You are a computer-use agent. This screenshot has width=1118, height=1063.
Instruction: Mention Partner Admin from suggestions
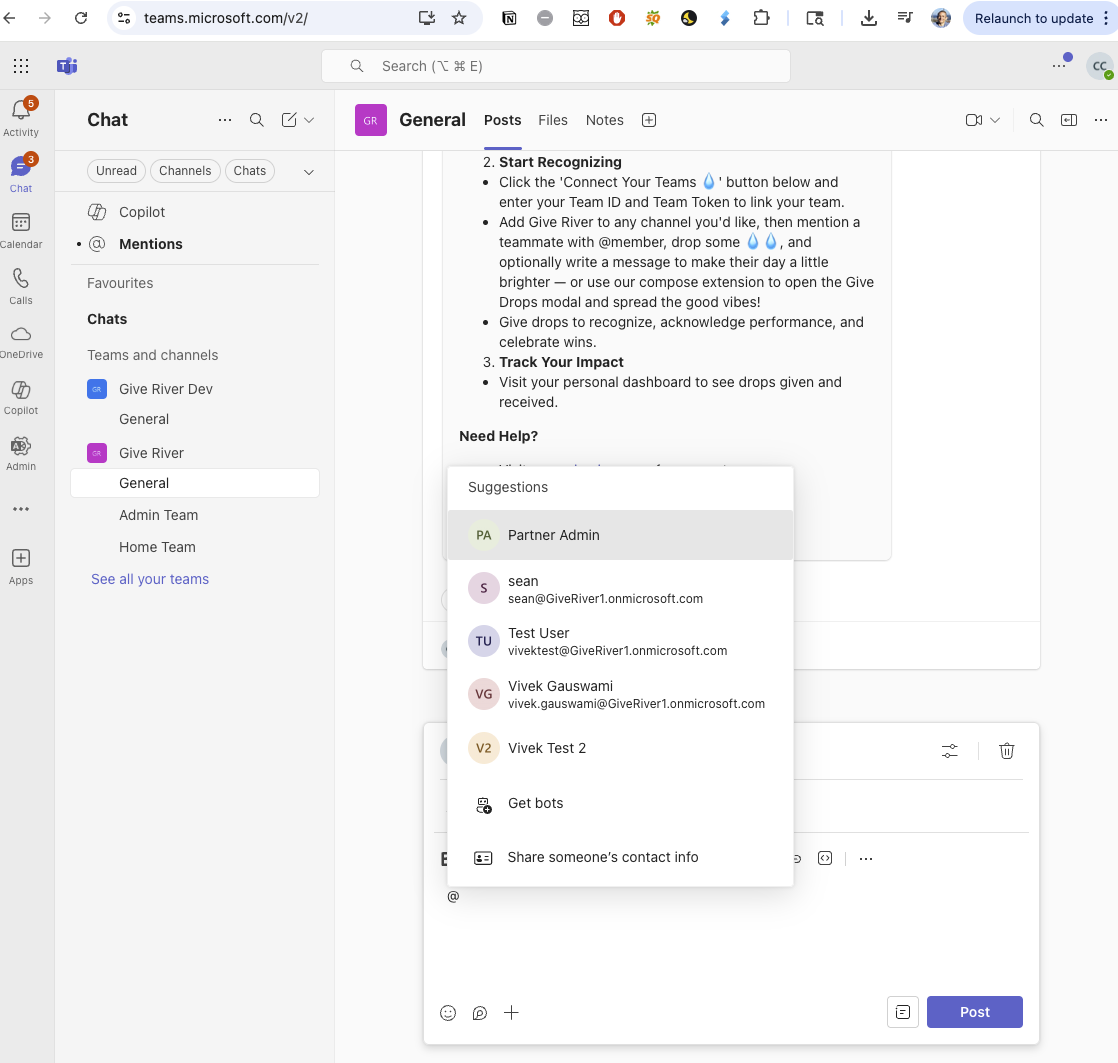point(620,535)
